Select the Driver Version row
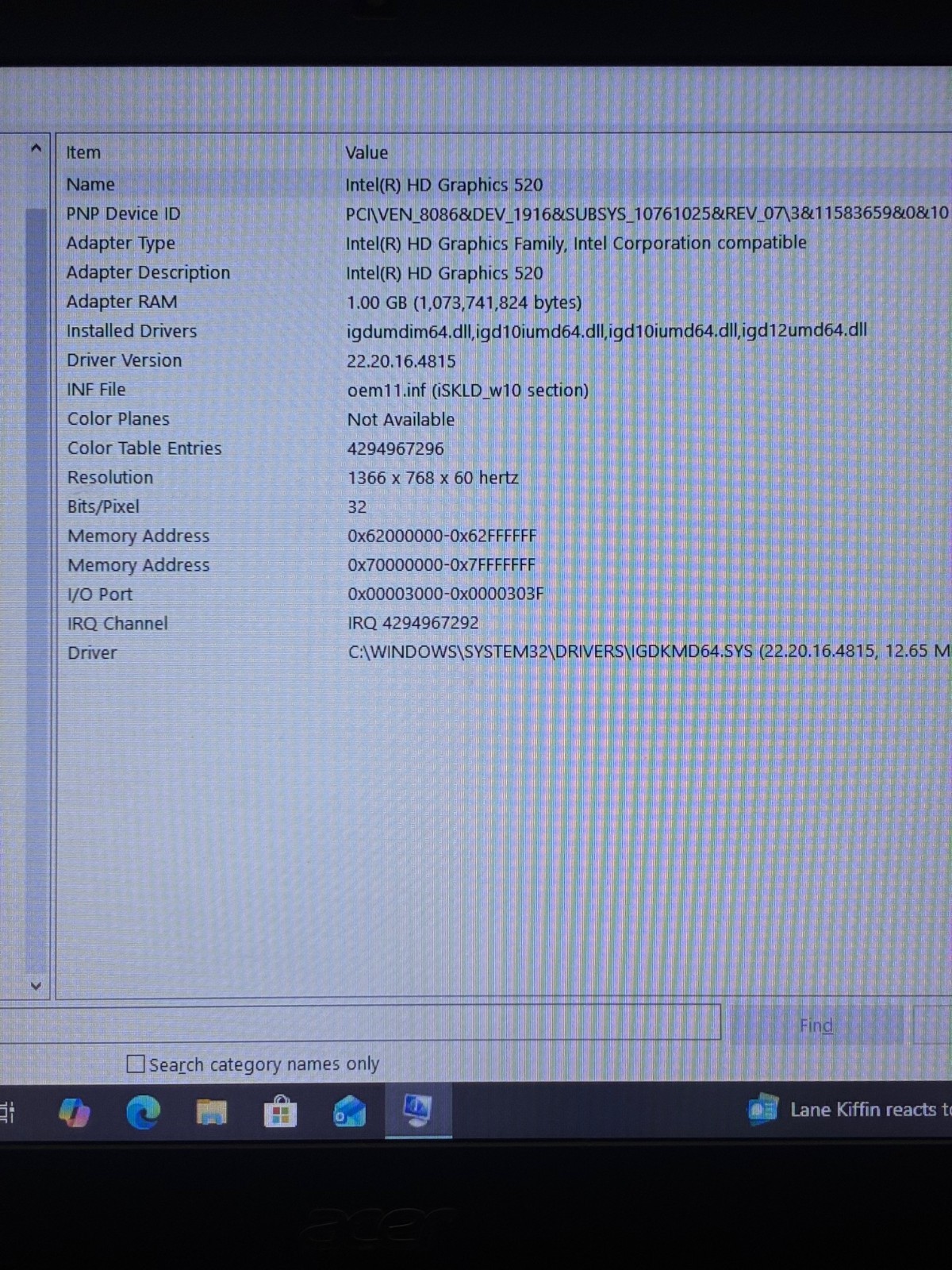Image resolution: width=952 pixels, height=1270 pixels. pos(505,360)
